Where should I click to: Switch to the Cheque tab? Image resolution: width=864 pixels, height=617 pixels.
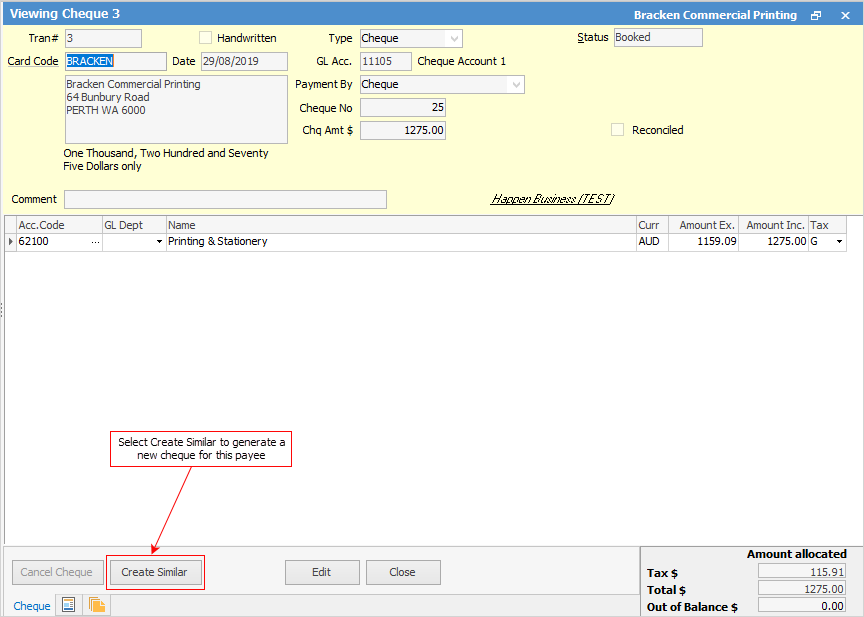[x=32, y=606]
